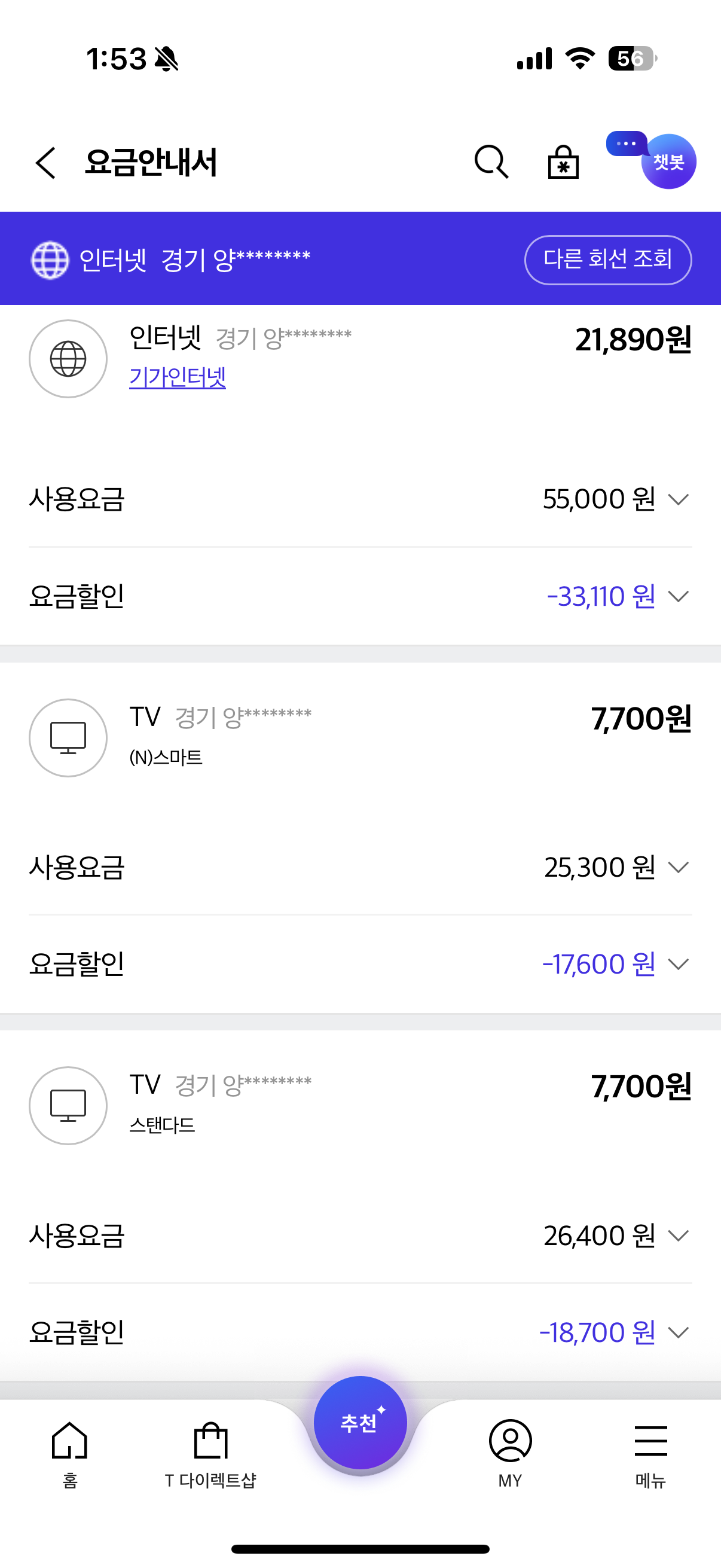Tap the 인터넷 globe circle icon
Image resolution: width=721 pixels, height=1568 pixels.
(x=68, y=359)
